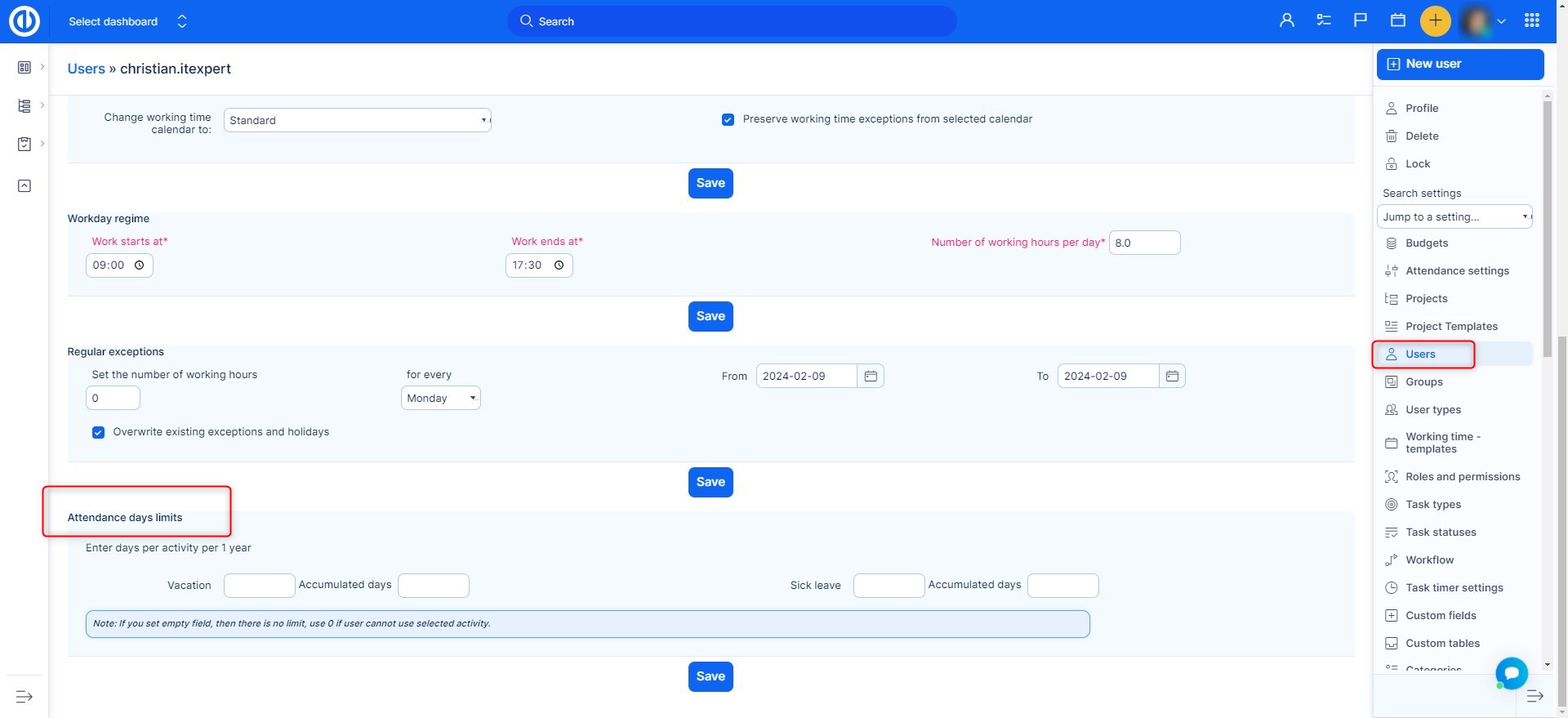The image size is (1568, 718).
Task: Uncheck Preserve working time exceptions checkbox
Action: pos(728,120)
